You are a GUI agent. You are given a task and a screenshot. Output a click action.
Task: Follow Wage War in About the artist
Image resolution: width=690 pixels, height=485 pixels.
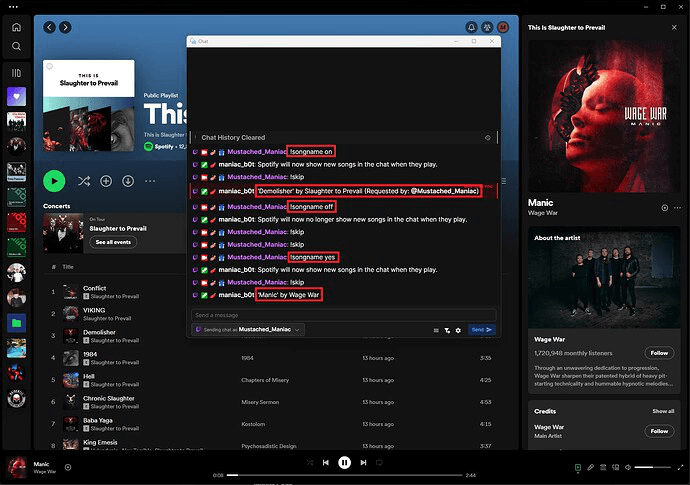pos(659,353)
